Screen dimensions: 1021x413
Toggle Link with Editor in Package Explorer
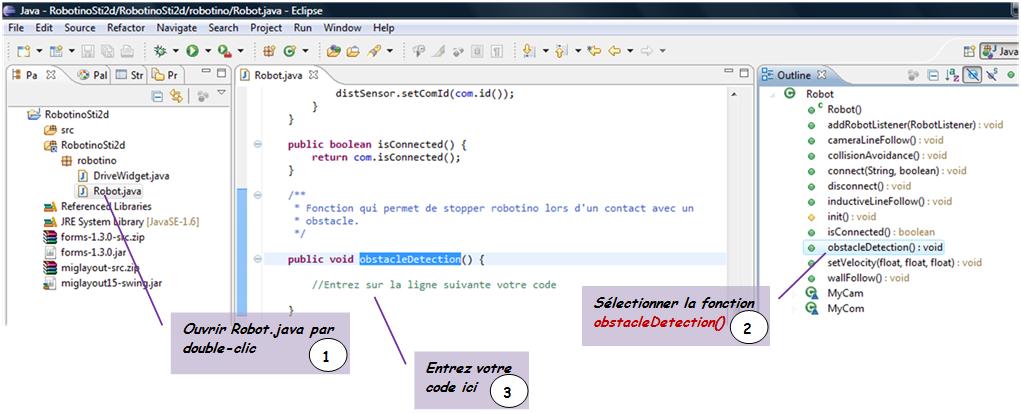(x=177, y=96)
